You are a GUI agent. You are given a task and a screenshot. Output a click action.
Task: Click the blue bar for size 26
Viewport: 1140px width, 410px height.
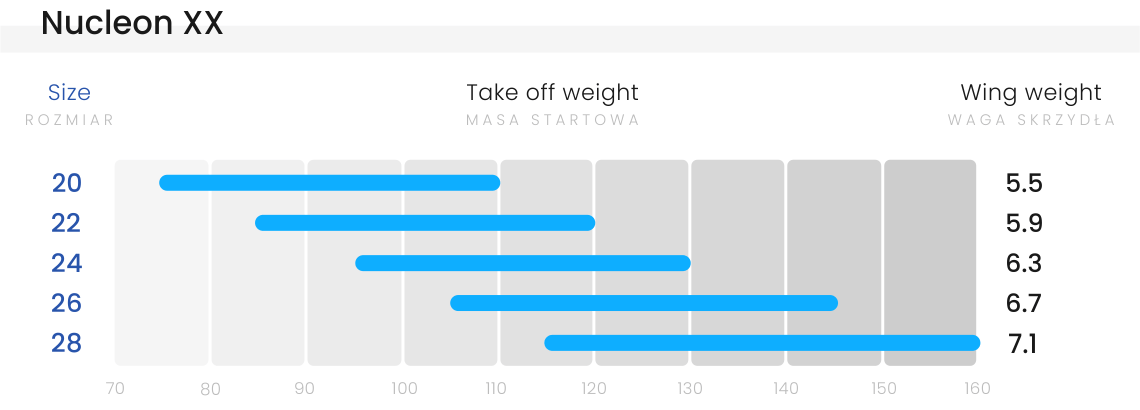pyautogui.click(x=644, y=303)
